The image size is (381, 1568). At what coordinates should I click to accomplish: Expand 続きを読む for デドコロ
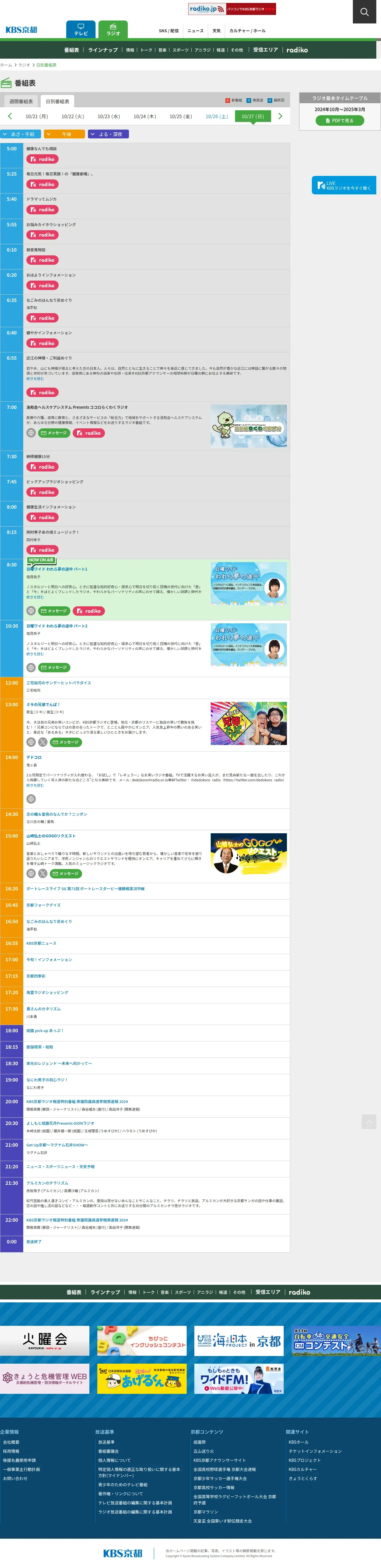pyautogui.click(x=35, y=785)
